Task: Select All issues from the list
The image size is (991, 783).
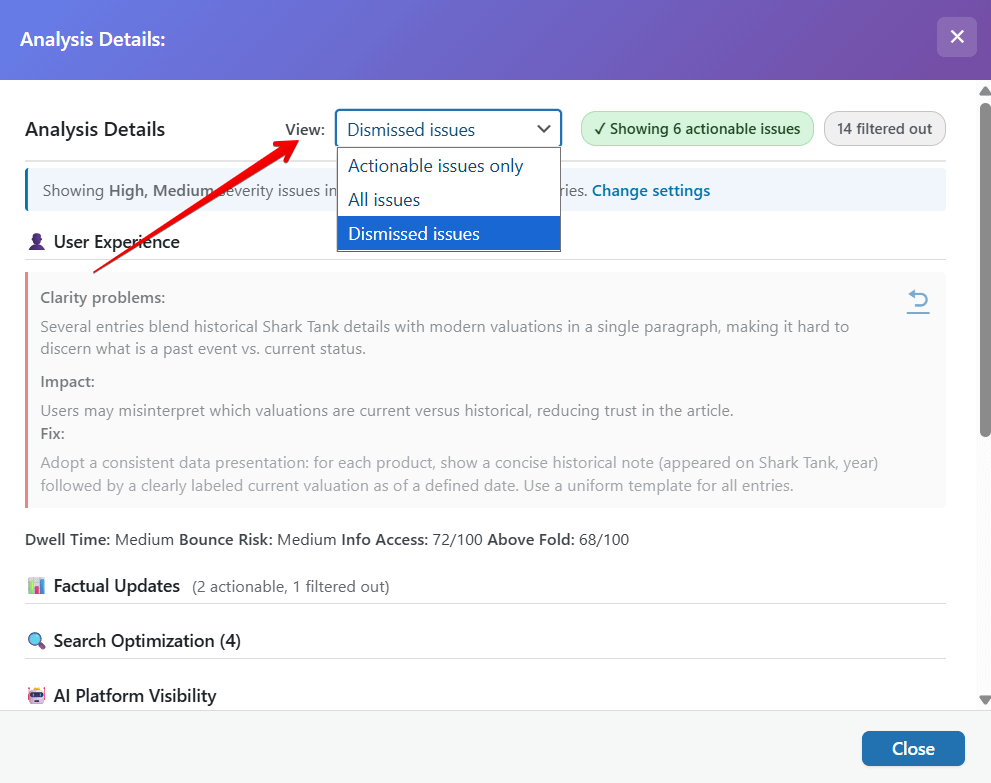Action: click(x=385, y=199)
